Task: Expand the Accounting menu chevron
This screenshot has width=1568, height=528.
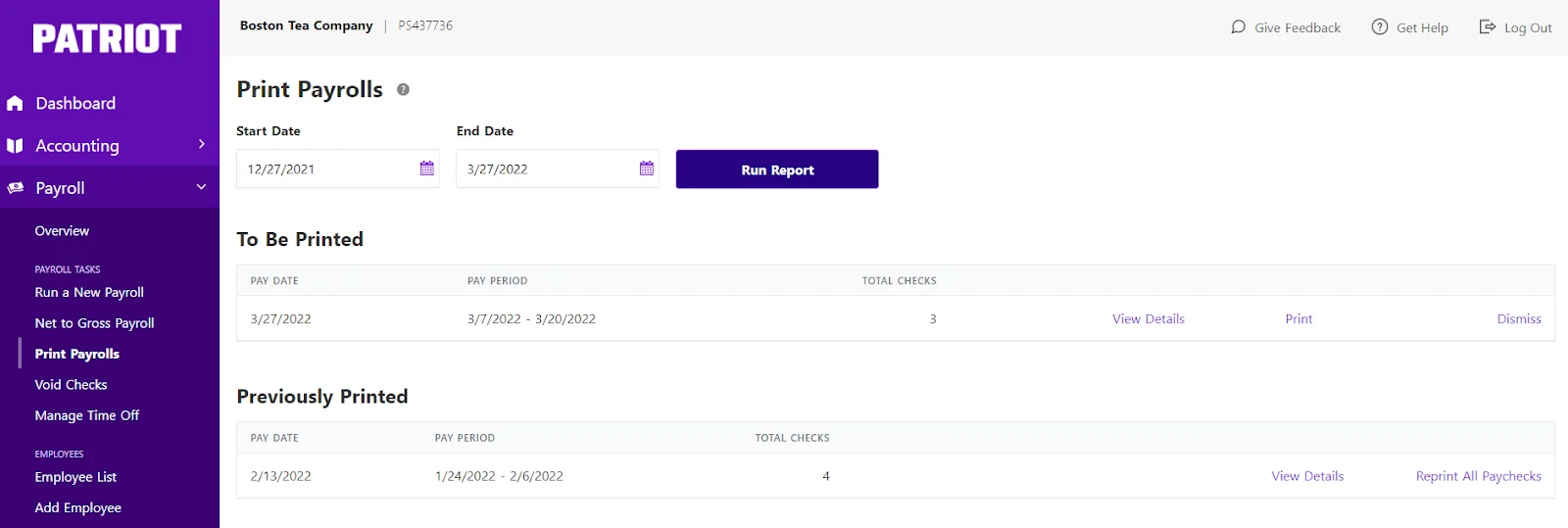Action: tap(202, 144)
